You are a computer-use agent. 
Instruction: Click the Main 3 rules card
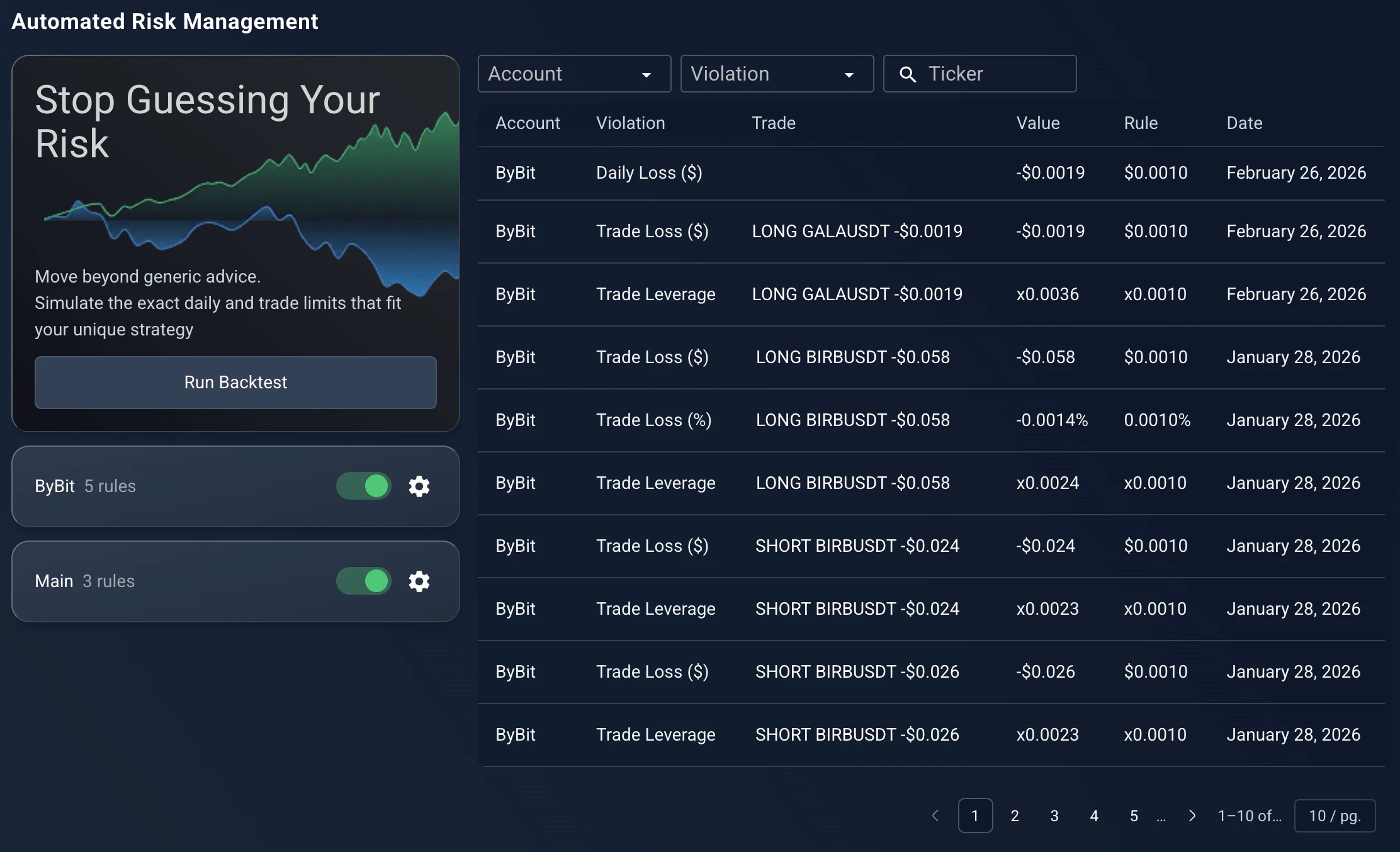(x=235, y=581)
